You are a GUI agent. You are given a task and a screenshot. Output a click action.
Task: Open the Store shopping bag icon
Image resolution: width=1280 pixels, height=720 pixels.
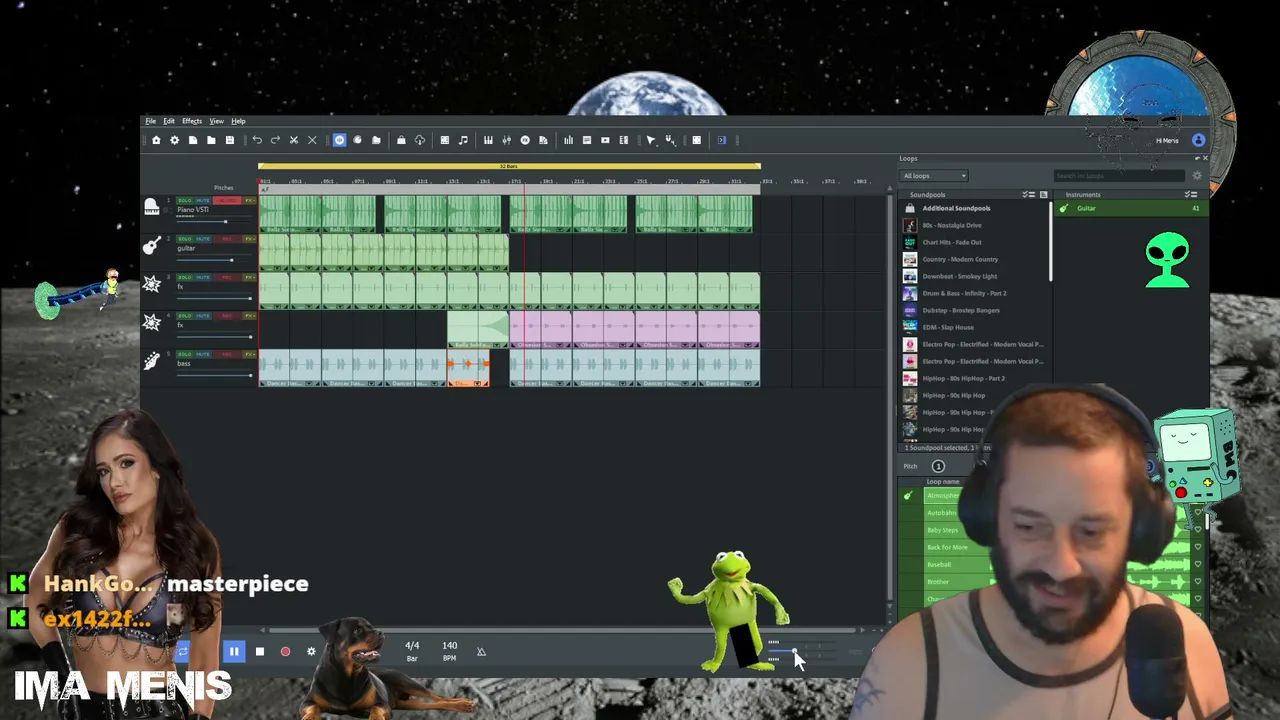401,140
